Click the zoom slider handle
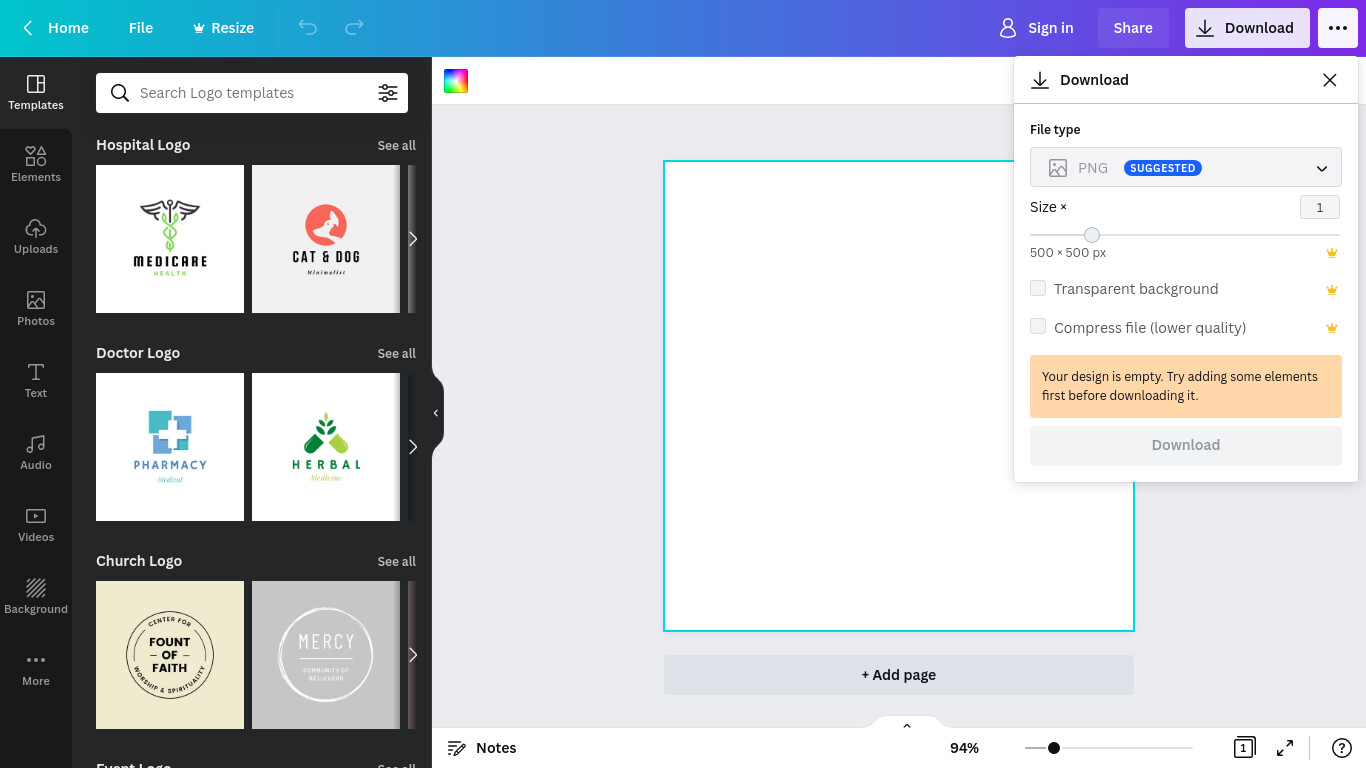 coord(1054,748)
